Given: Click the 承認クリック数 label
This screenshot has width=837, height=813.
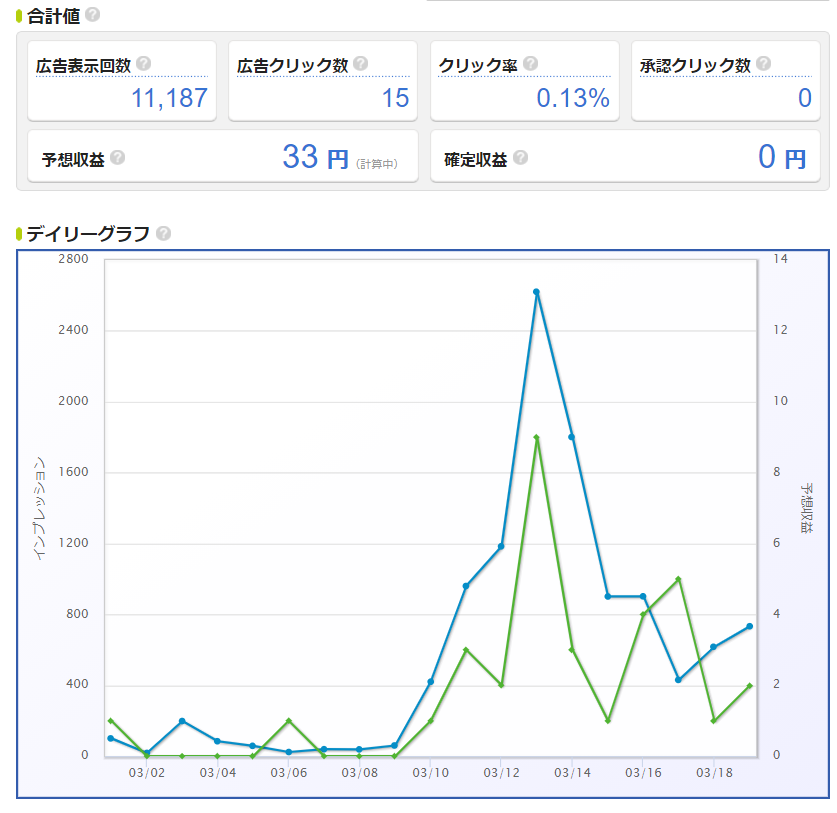Looking at the screenshot, I should tap(695, 66).
